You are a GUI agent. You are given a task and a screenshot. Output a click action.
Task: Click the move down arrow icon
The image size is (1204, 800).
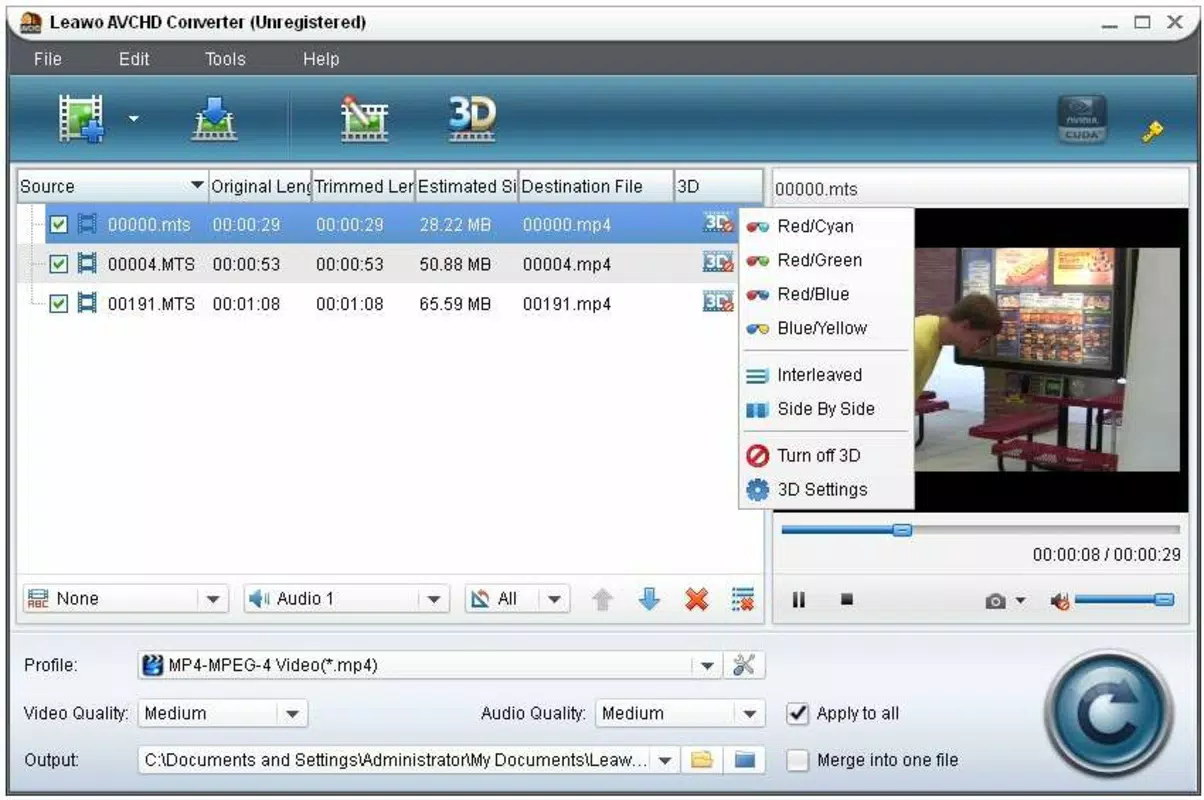(x=649, y=599)
